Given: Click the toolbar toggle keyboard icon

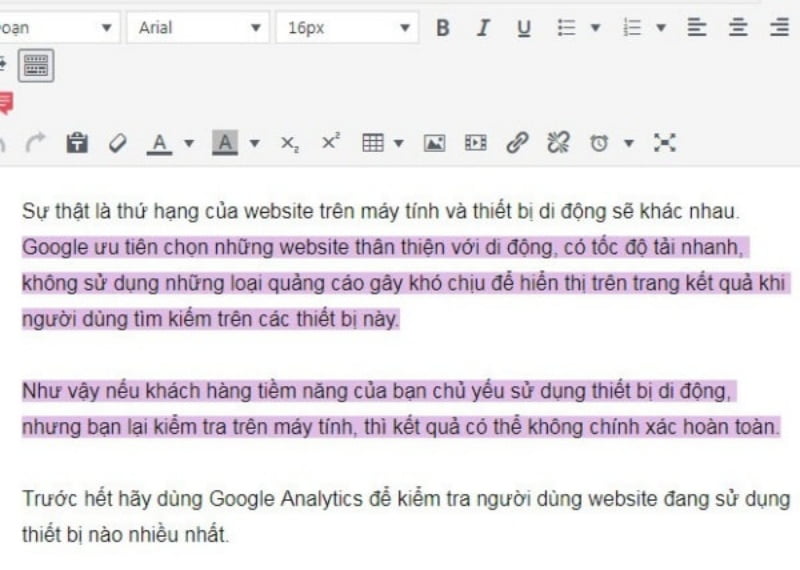Looking at the screenshot, I should coord(36,66).
